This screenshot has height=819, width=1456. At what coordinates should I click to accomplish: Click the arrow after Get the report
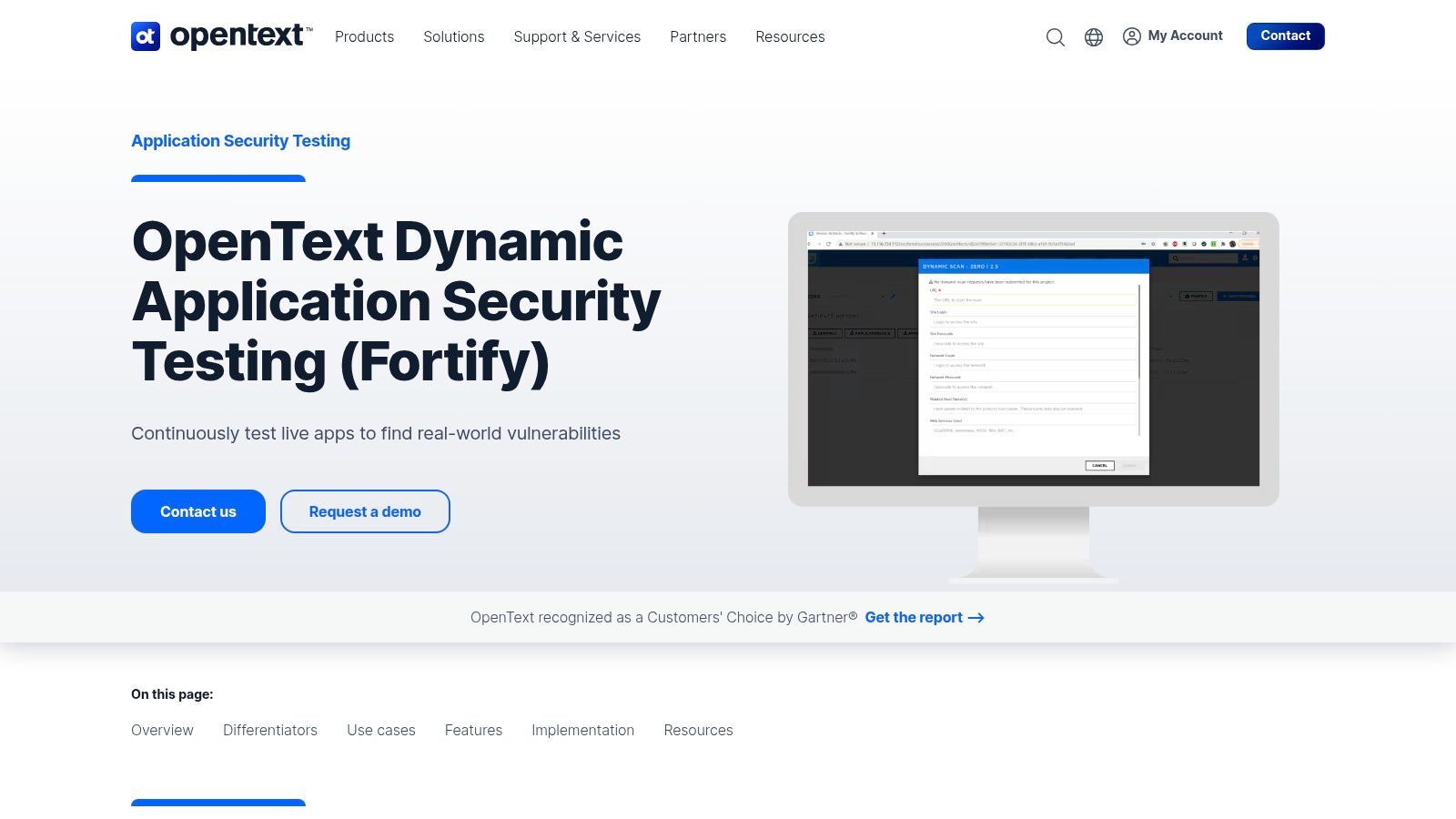tap(976, 618)
